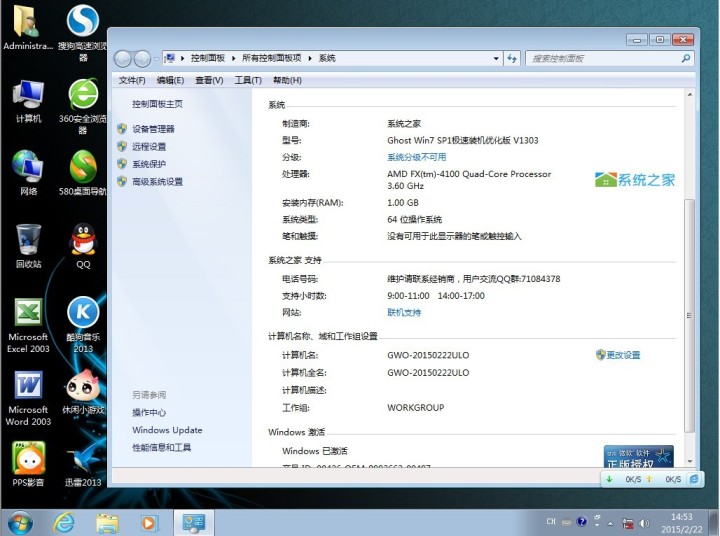Launch PPS影音 desktop icon

(28, 464)
